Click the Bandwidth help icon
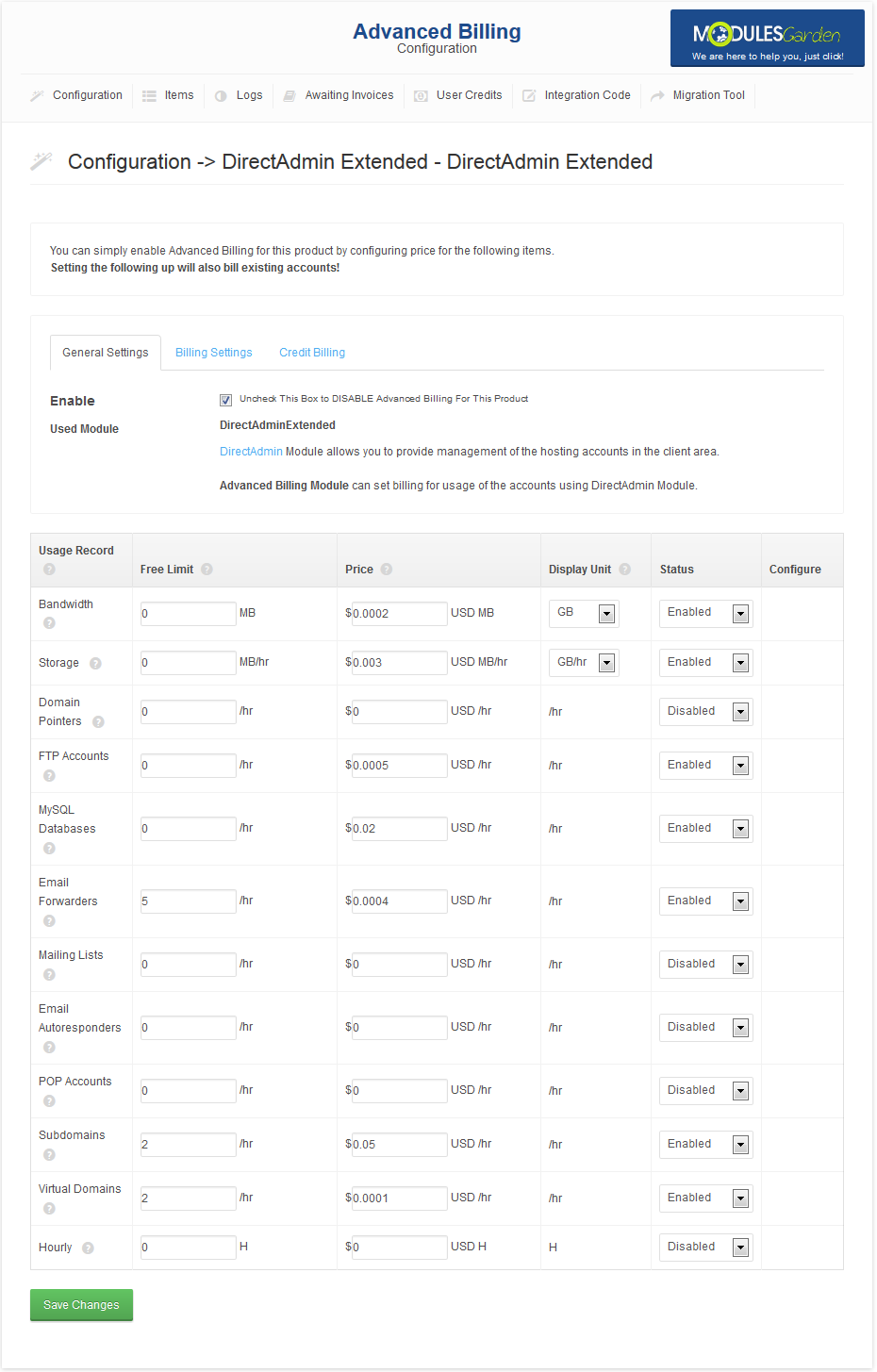The height and width of the screenshot is (1372, 877). tap(49, 622)
